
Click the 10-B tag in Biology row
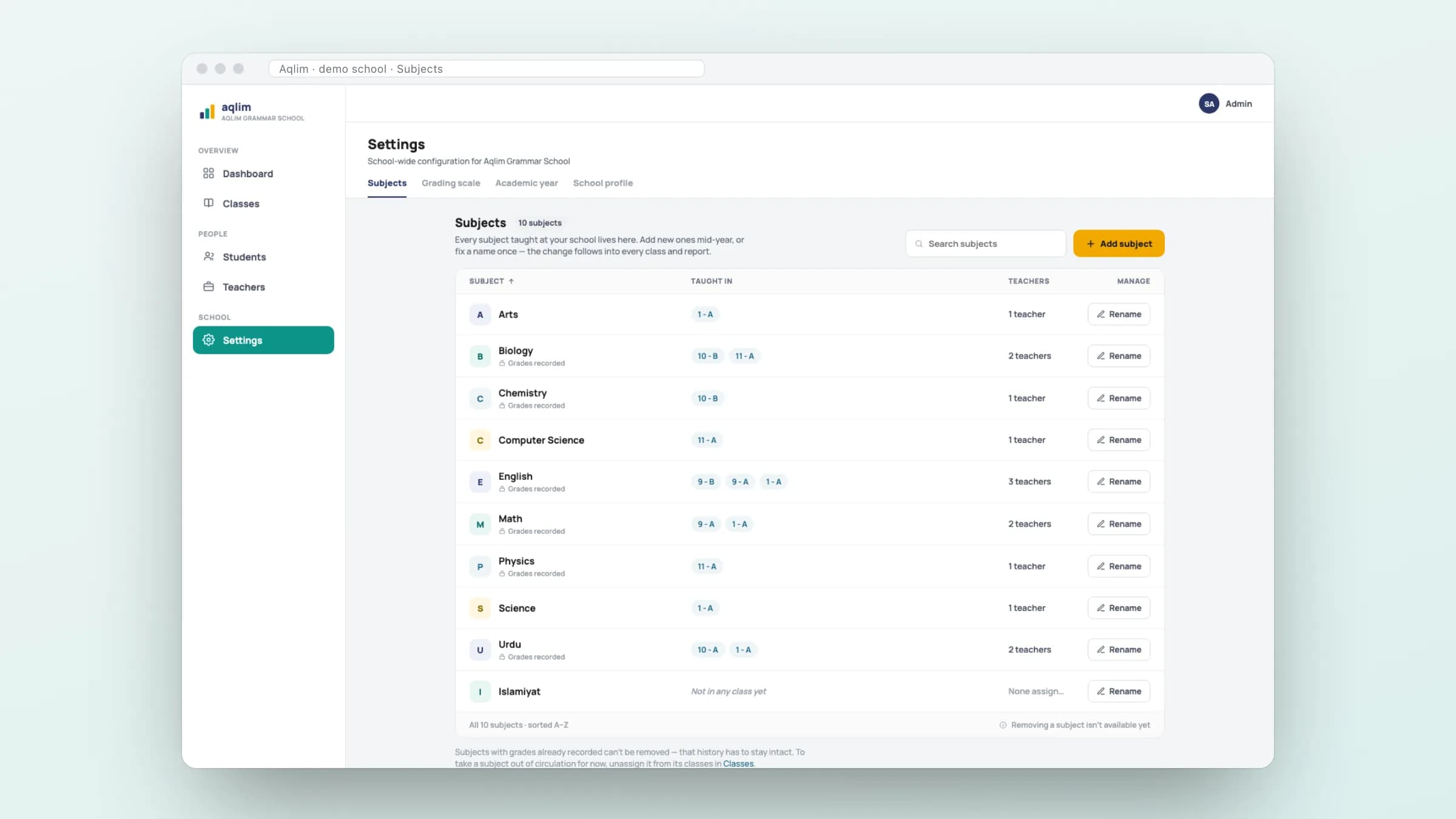707,356
